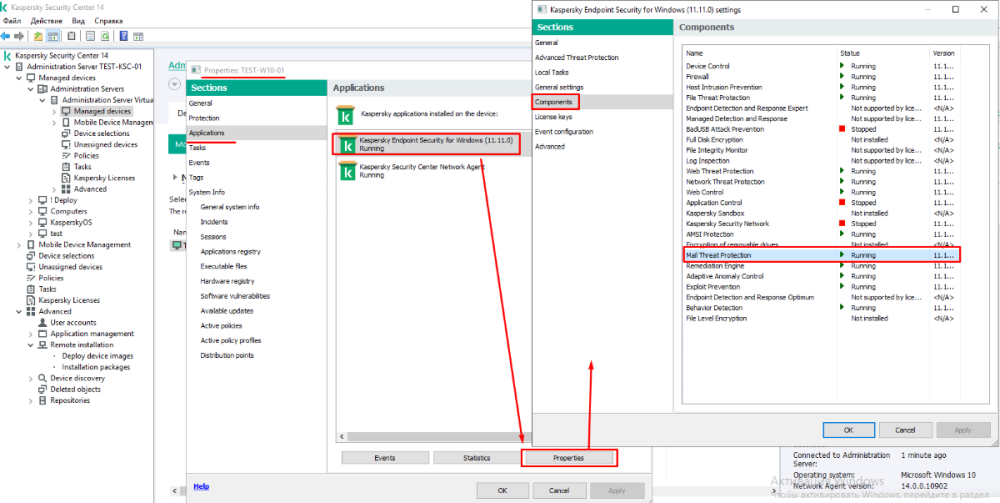Click the Repositories icon in the tree
1000x503 pixels.
(43, 400)
